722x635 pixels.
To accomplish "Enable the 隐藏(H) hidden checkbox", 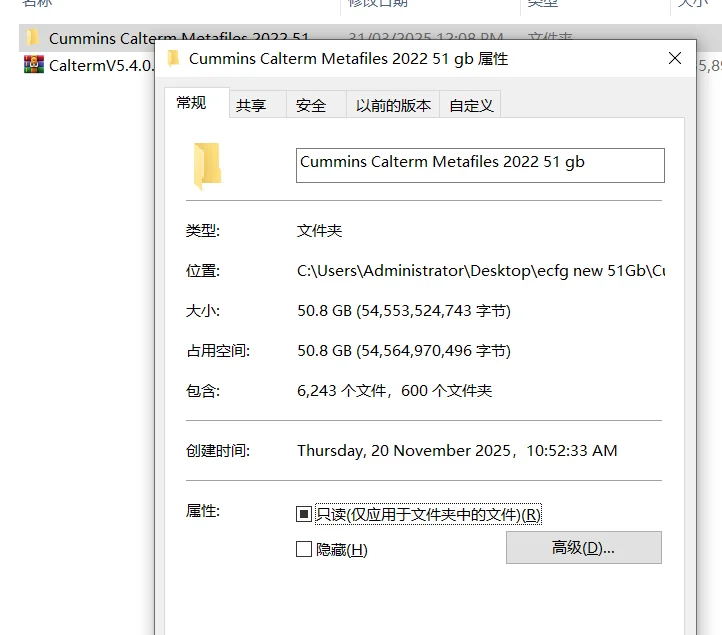I will click(303, 549).
